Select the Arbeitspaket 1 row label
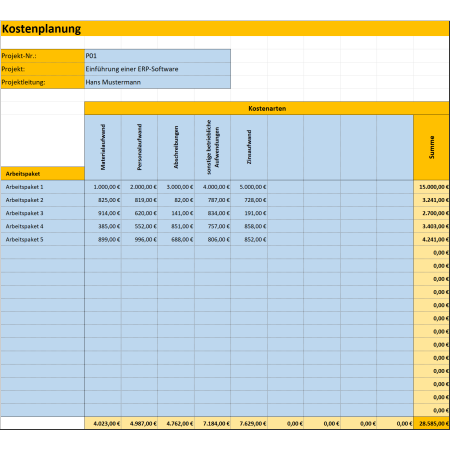450x450 pixels. pyautogui.click(x=42, y=187)
